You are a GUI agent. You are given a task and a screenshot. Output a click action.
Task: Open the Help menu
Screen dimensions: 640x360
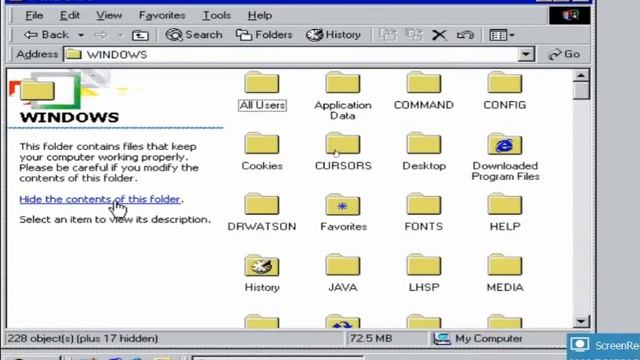click(x=260, y=16)
